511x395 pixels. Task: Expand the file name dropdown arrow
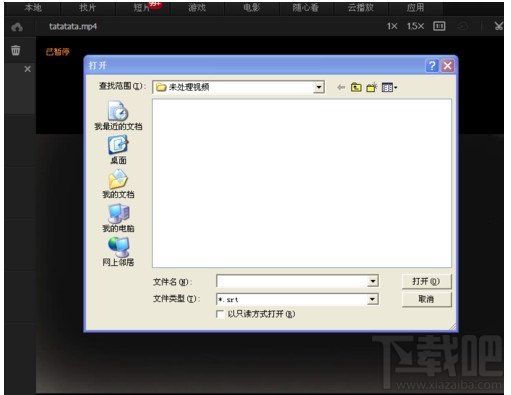[373, 281]
